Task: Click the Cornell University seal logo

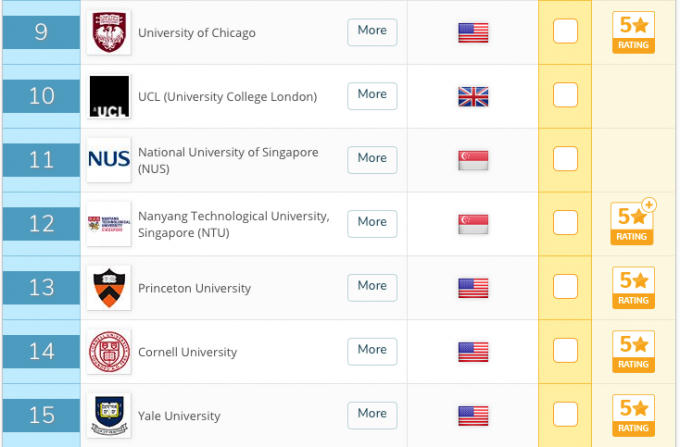Action: click(x=108, y=352)
